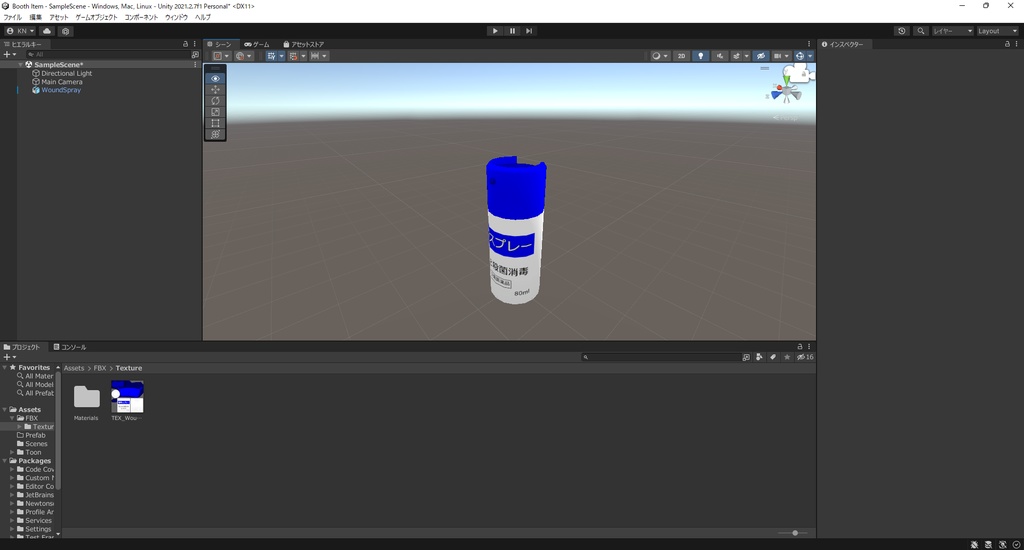Open the scene camera settings dropdown
This screenshot has width=1024, height=550.
[x=780, y=56]
